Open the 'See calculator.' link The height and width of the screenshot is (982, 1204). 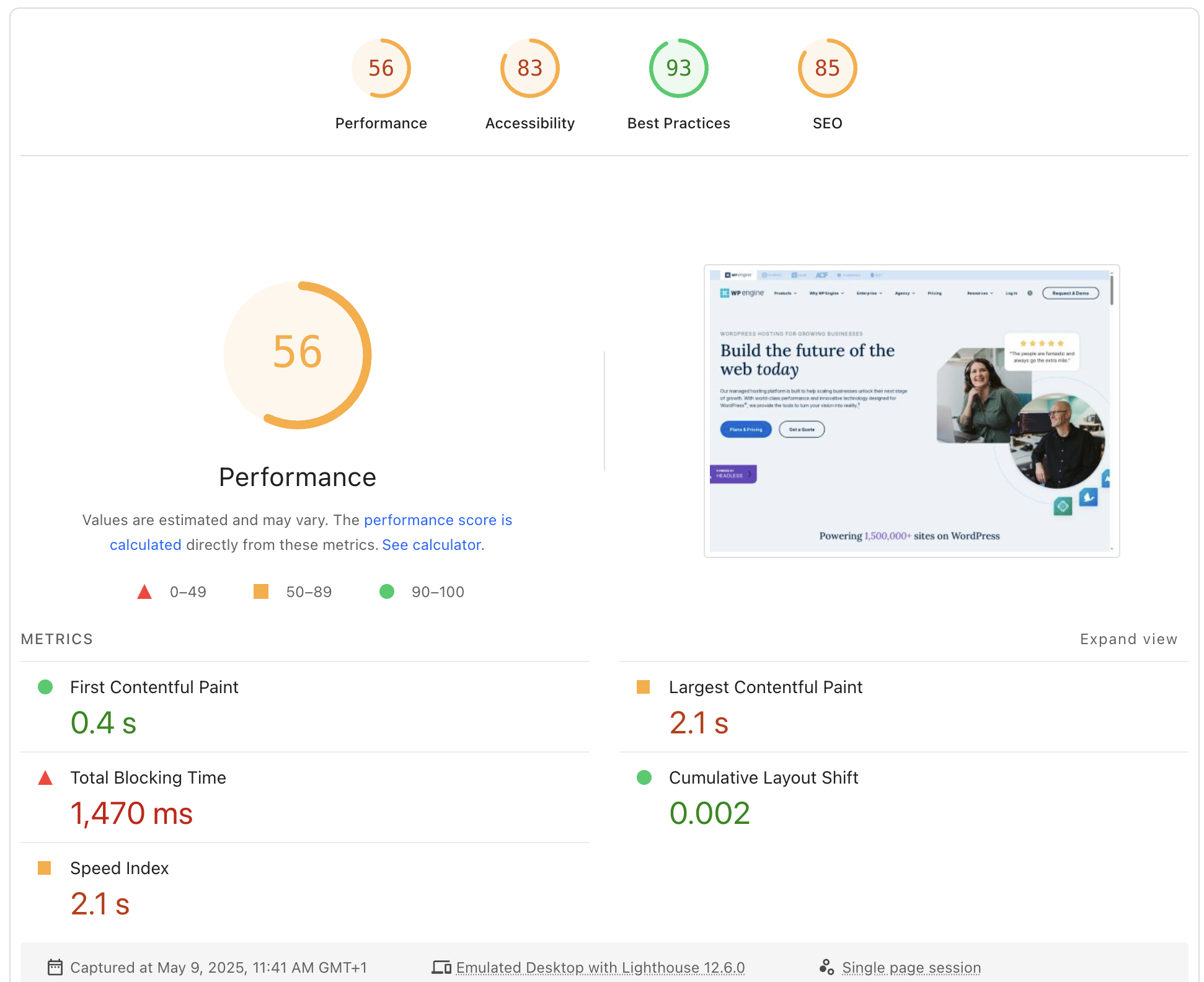[433, 545]
